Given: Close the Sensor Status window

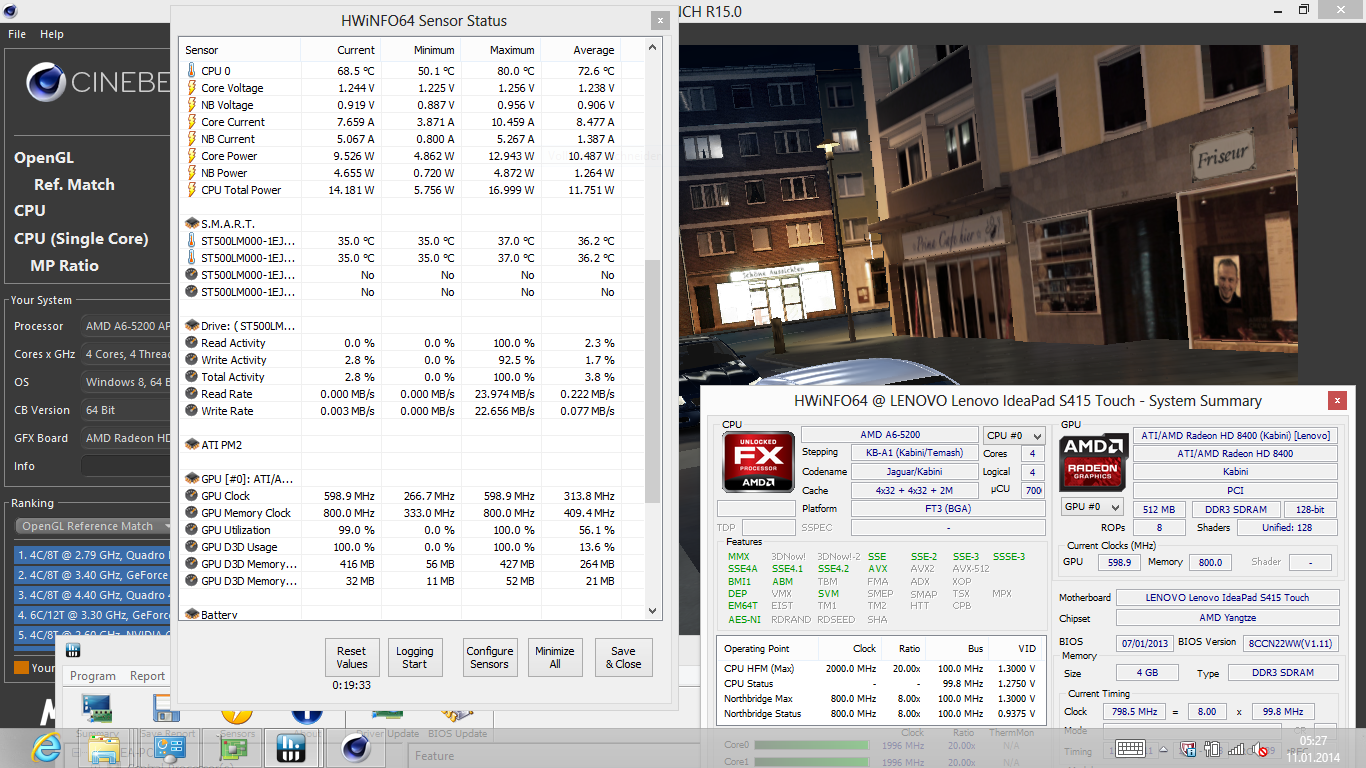Looking at the screenshot, I should coord(659,20).
